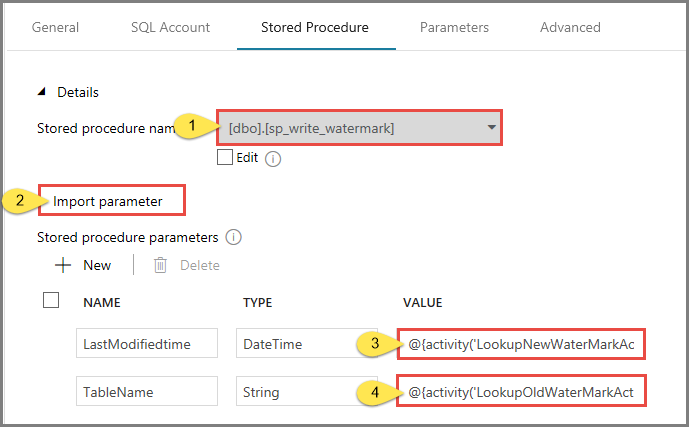Collapse the Details section triangle
This screenshot has height=427, width=689.
tap(42, 91)
